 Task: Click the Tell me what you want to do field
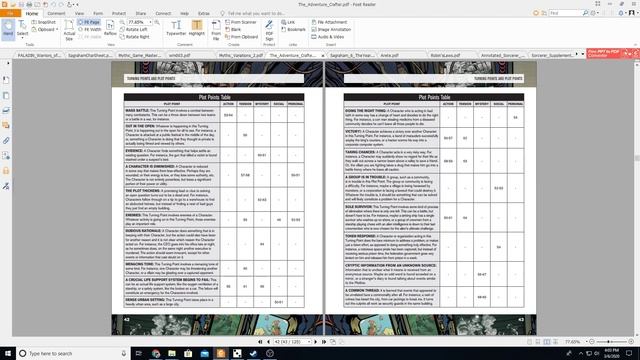pos(253,13)
